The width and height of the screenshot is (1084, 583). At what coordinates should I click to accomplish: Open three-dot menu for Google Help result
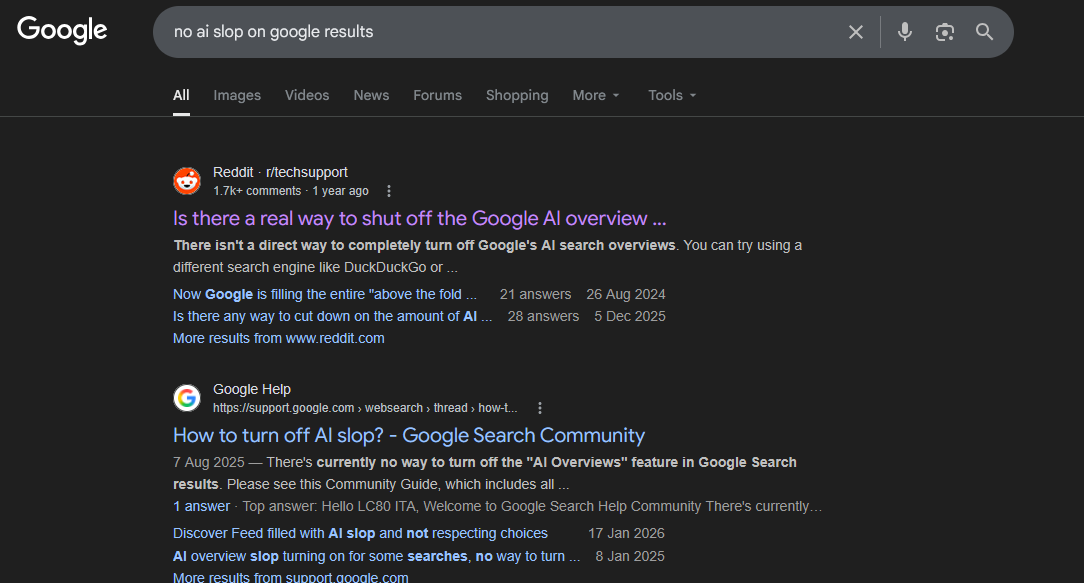point(540,408)
